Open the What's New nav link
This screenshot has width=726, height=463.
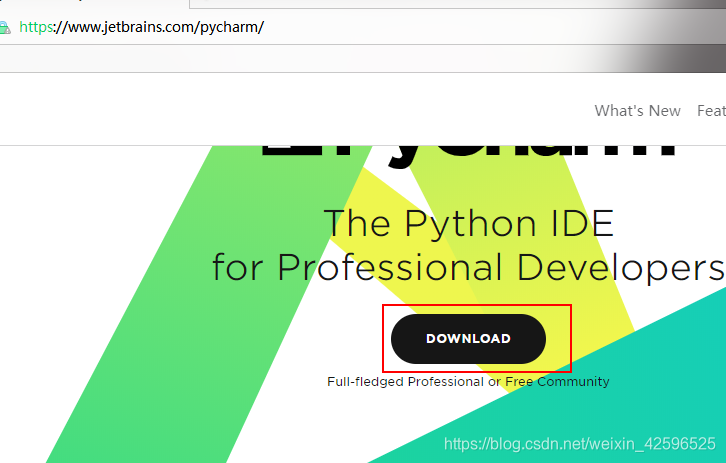(x=637, y=111)
